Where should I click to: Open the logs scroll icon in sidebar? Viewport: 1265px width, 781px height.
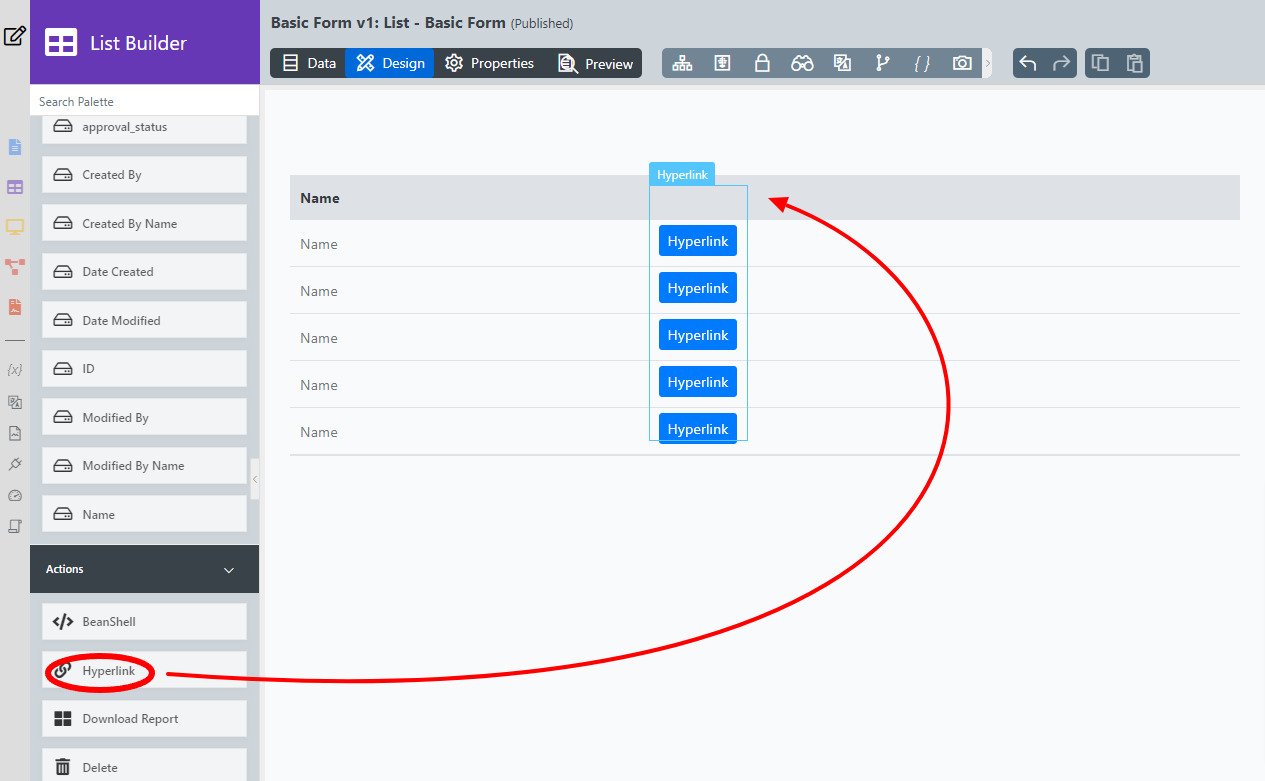click(x=15, y=525)
